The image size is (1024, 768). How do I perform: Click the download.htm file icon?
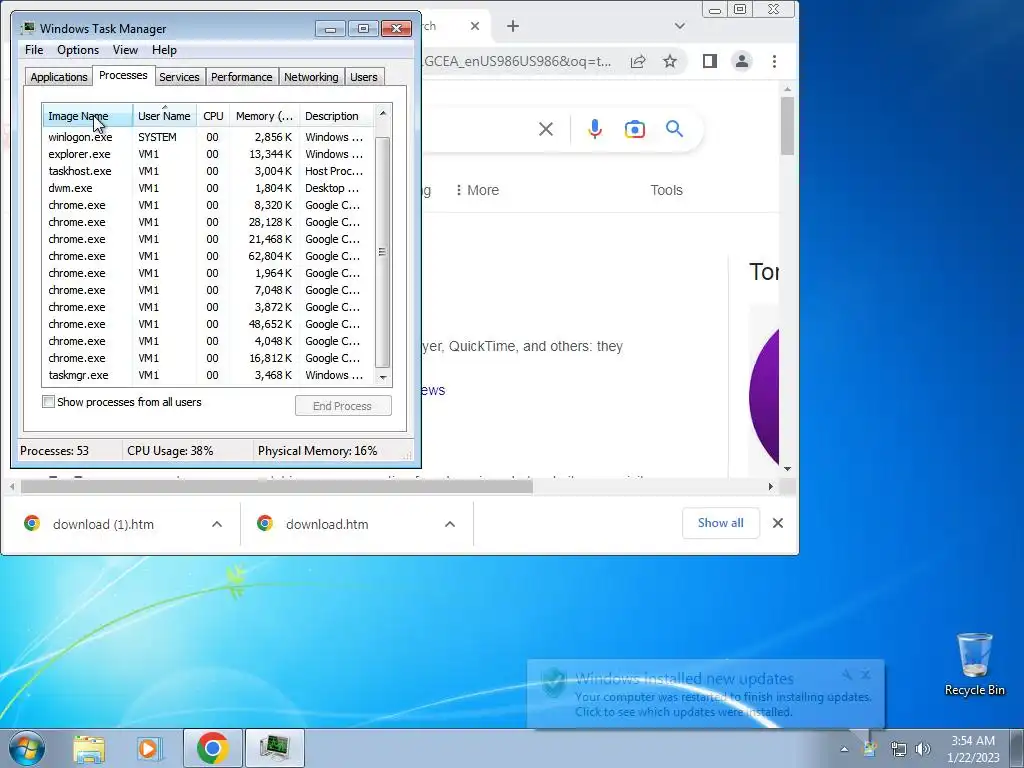click(264, 524)
